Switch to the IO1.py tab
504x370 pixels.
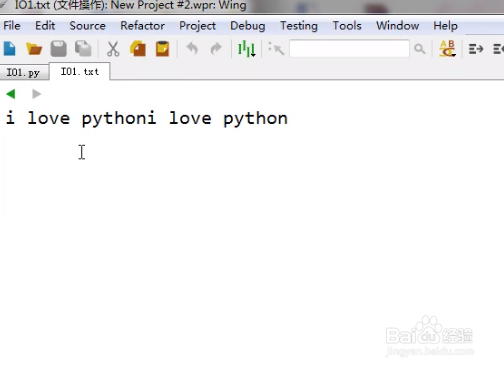click(x=23, y=72)
